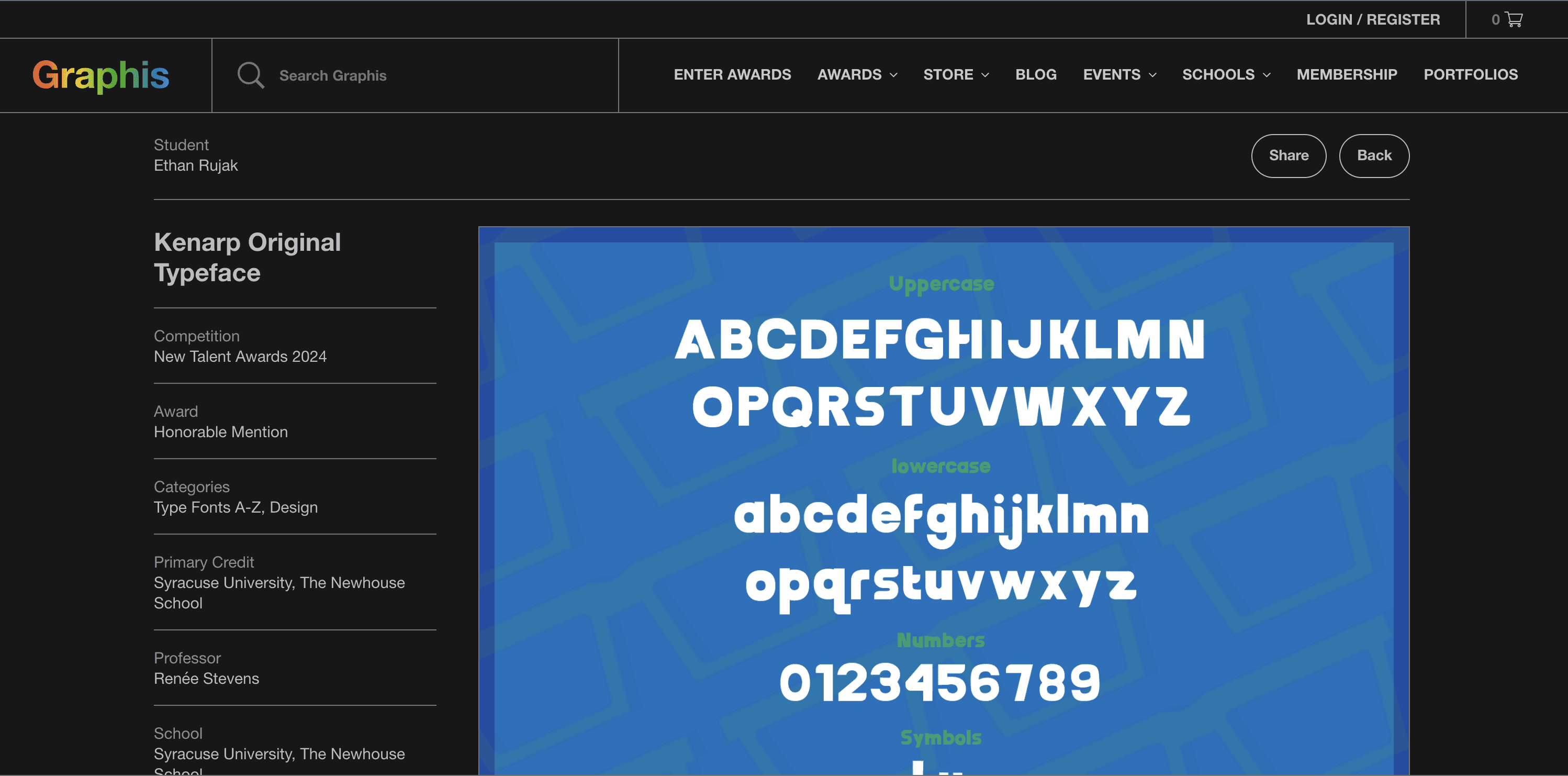Screen dimensions: 1568x776
Task: Select ENTER AWARDS in the navigation
Action: (732, 74)
